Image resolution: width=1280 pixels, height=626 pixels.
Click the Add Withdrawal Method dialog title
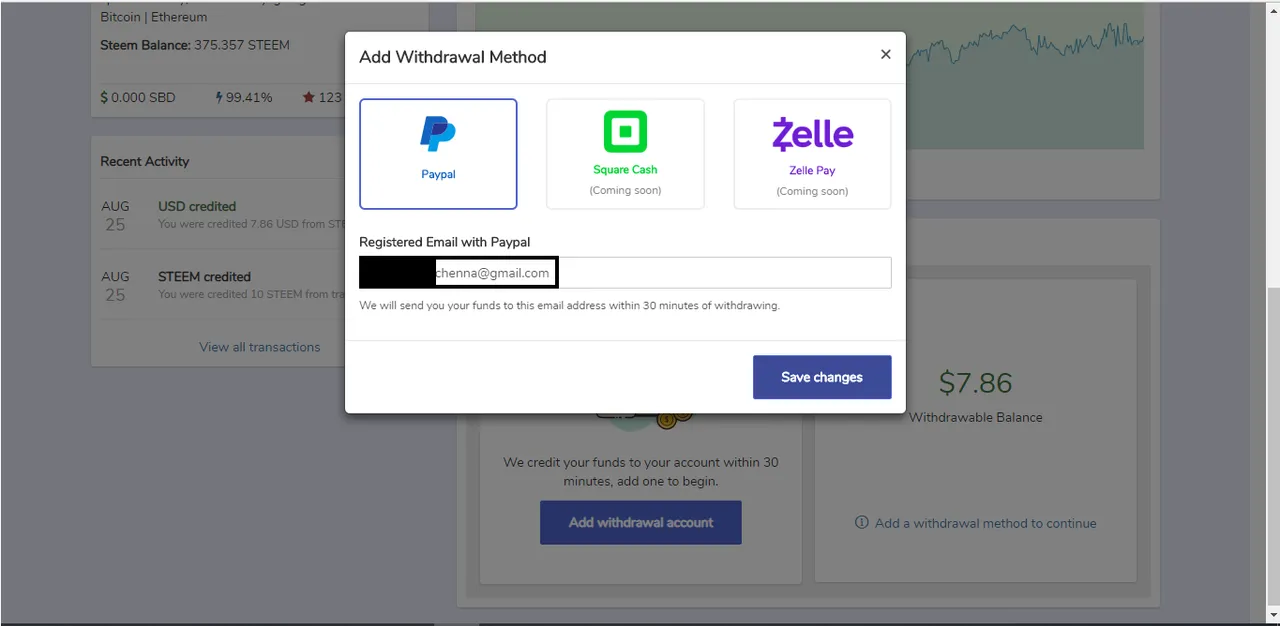[453, 56]
